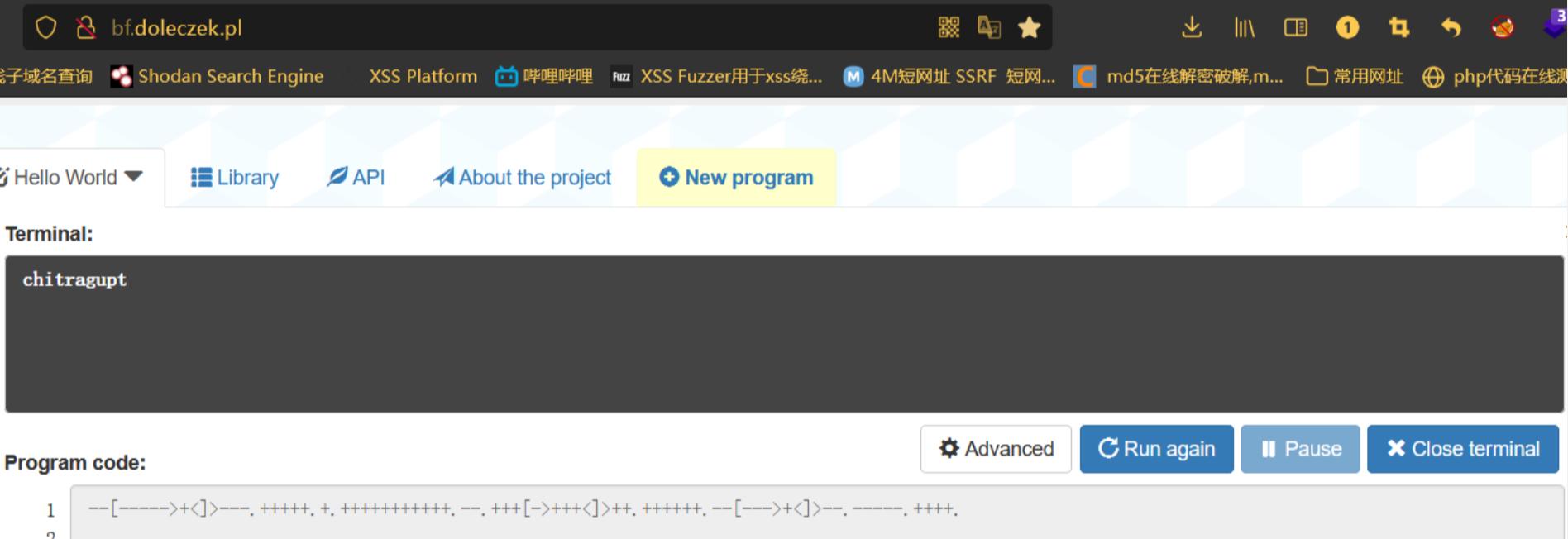Open the 常用网址 bookmarks folder
The image size is (1568, 539).
coord(1355,77)
